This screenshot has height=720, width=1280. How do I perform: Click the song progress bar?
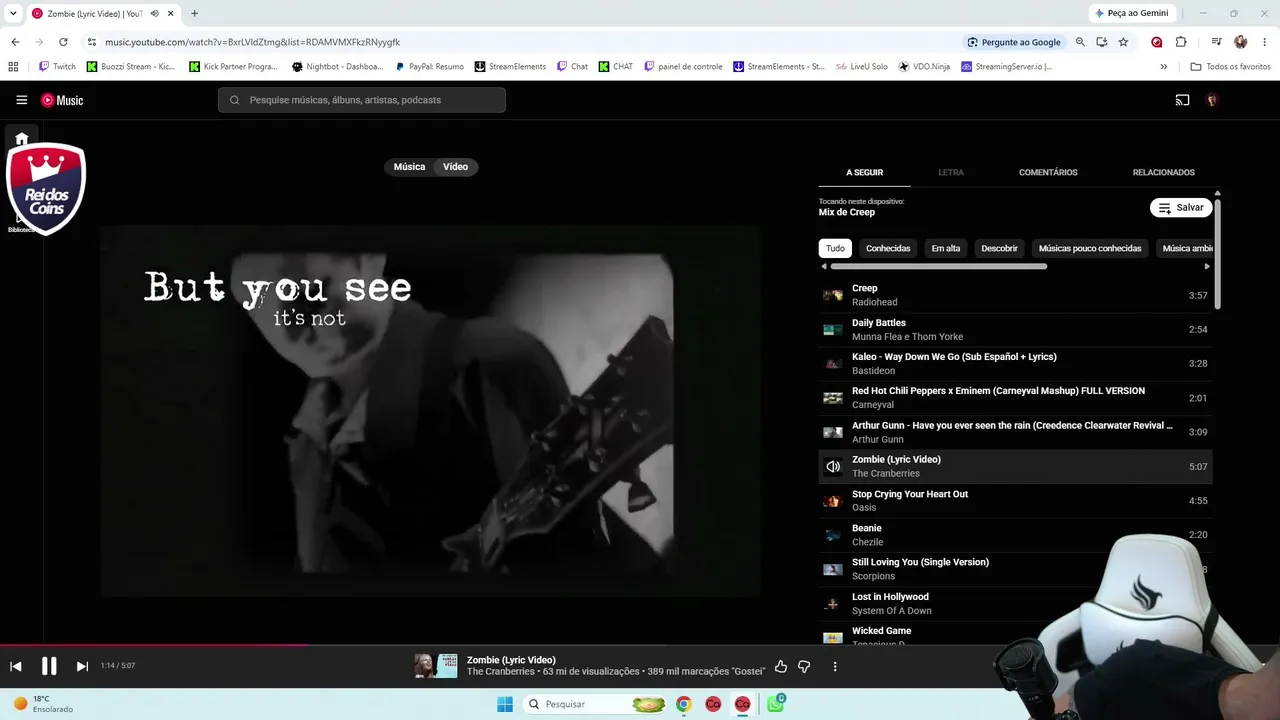click(640, 645)
